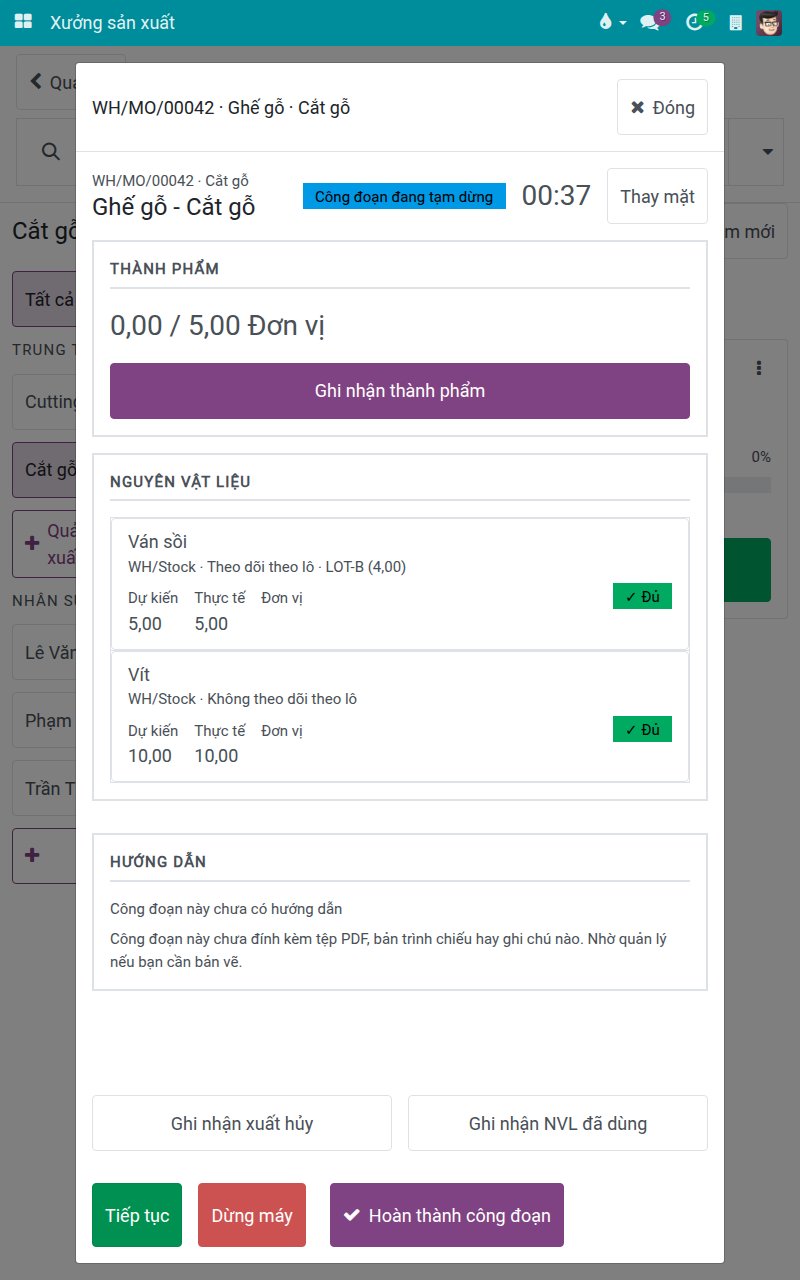Image resolution: width=800 pixels, height=1280 pixels.
Task: Click the Xưởng sản xuất app title
Action: (x=112, y=22)
